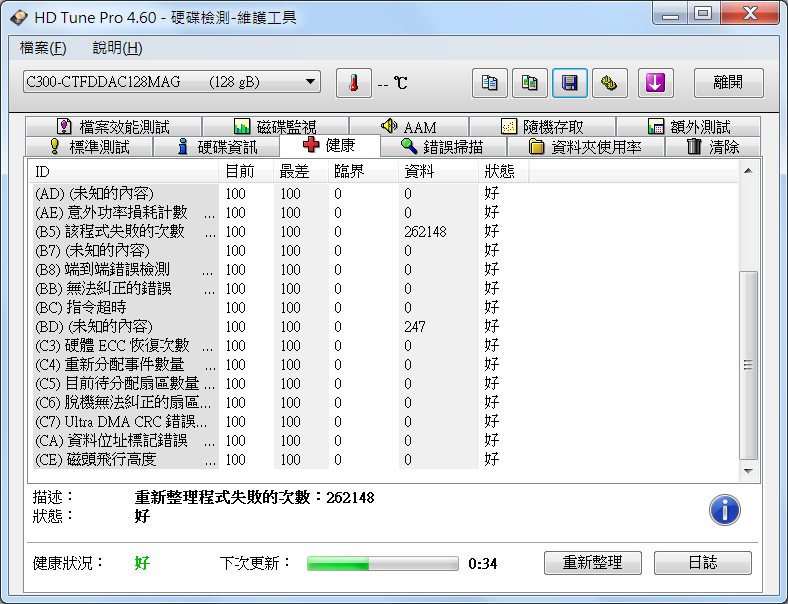Image resolution: width=788 pixels, height=604 pixels.
Task: Select the (B8) 端到端錯誤檢測 row
Action: pos(384,270)
